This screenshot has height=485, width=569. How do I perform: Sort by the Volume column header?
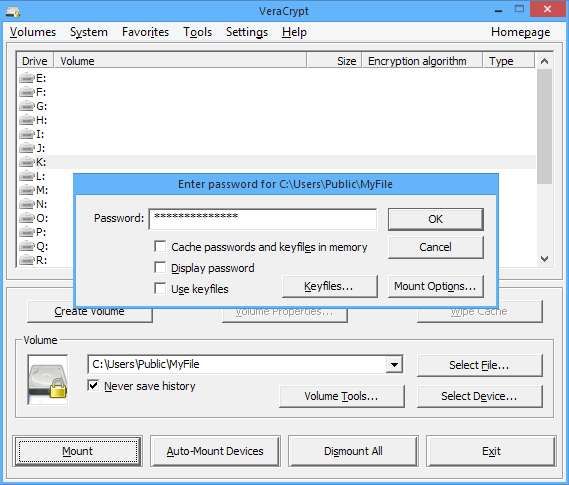coord(180,61)
